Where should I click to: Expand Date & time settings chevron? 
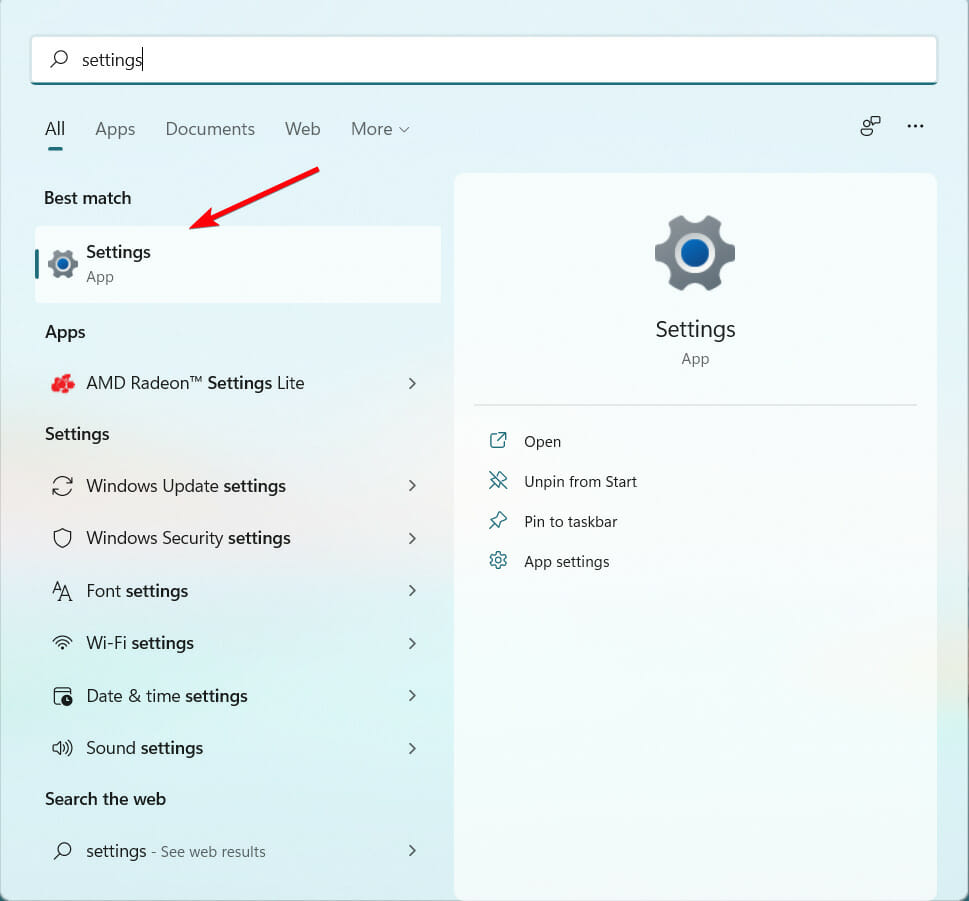[412, 696]
